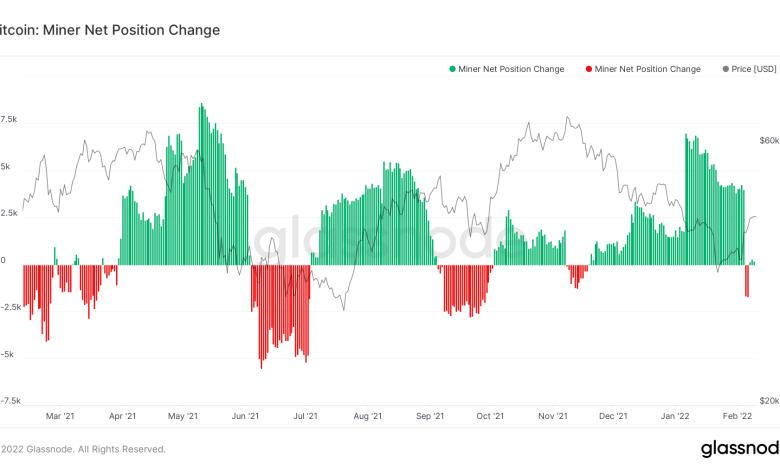Click the green legend dot
Image resolution: width=780 pixels, height=470 pixels.
pos(453,69)
